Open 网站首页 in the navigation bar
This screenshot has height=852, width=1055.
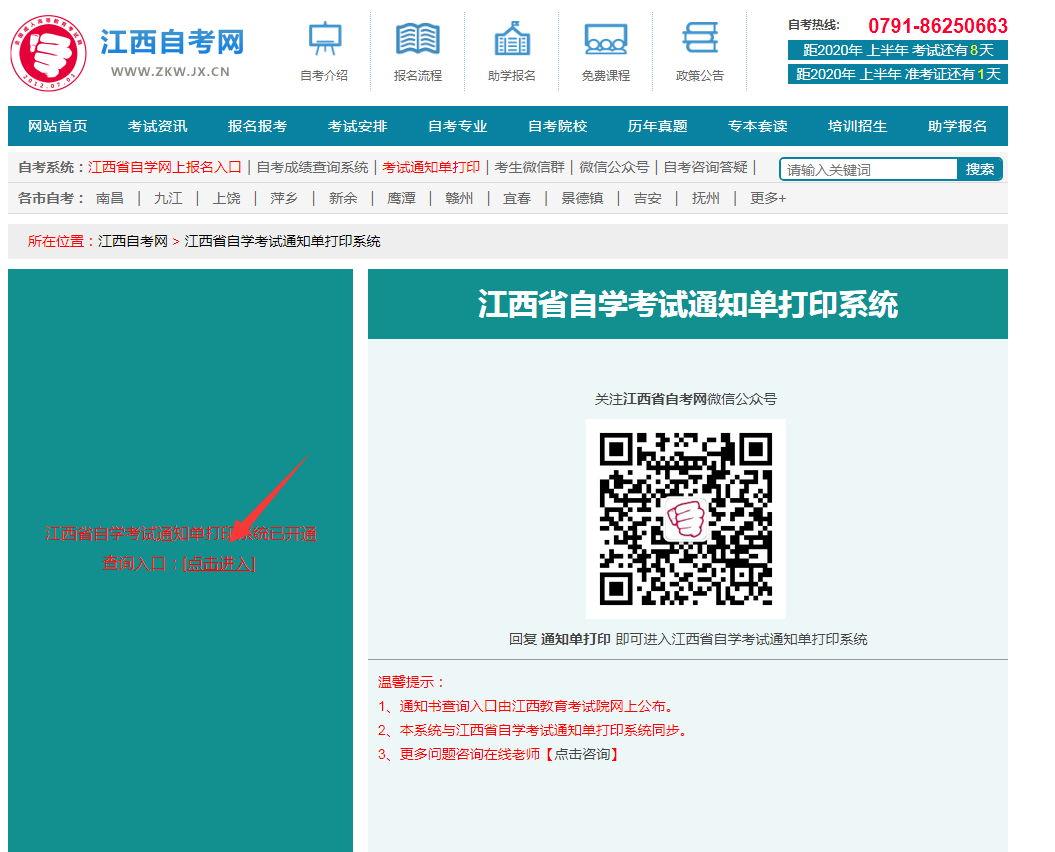click(58, 126)
